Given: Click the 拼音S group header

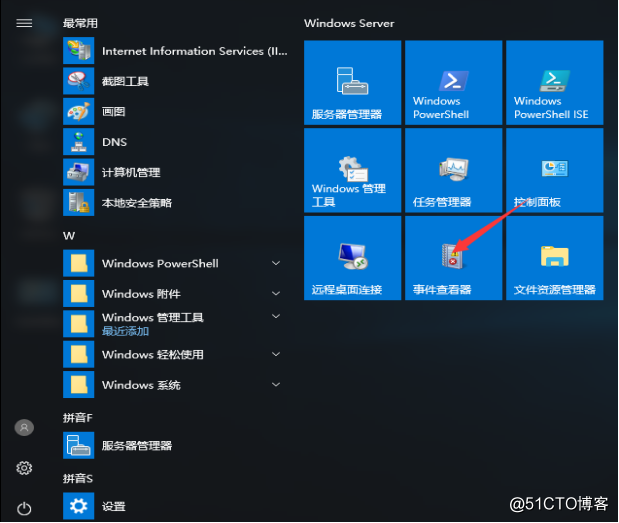Looking at the screenshot, I should click(x=78, y=478).
